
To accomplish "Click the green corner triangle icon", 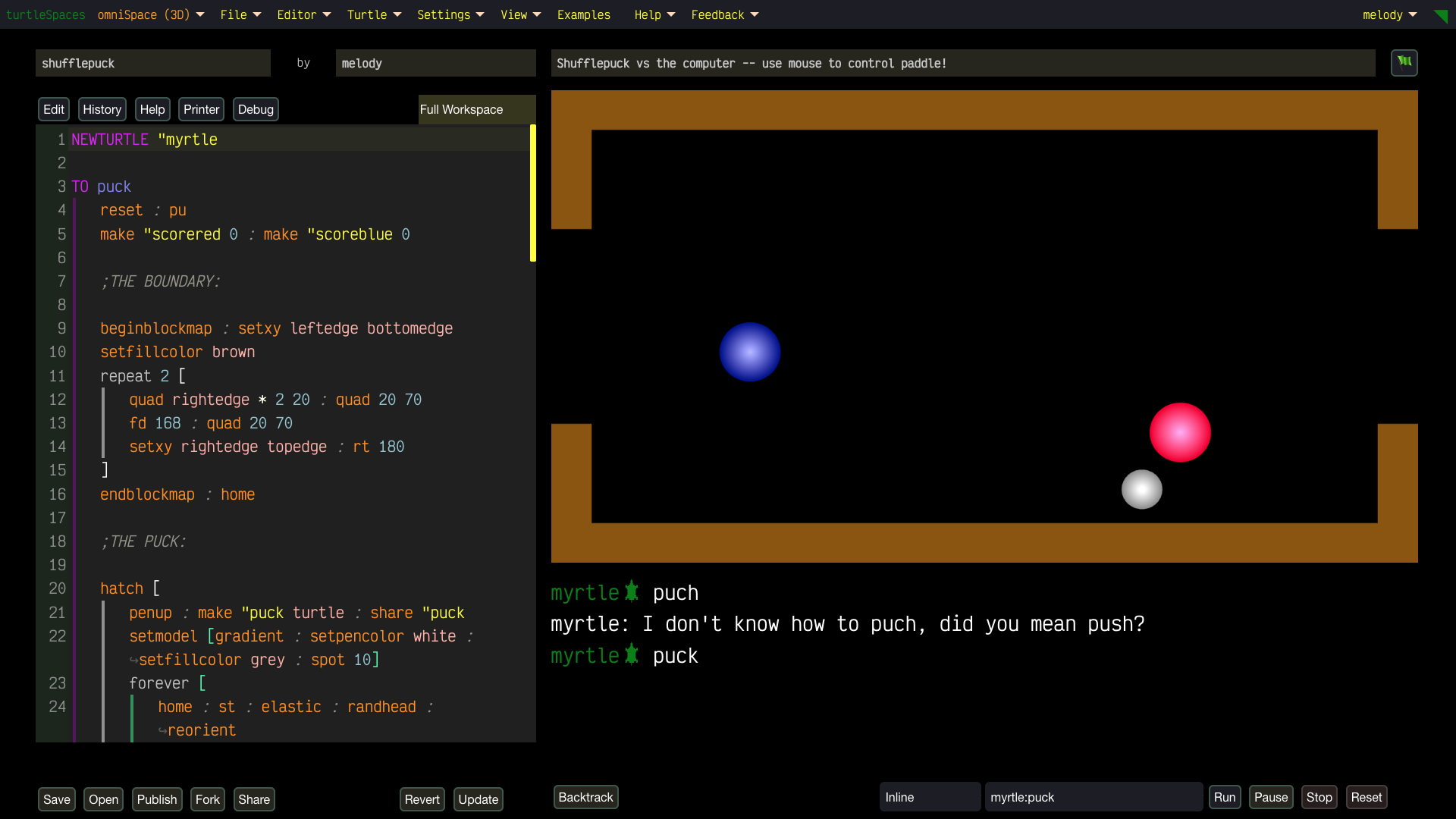I will pos(1441,16).
